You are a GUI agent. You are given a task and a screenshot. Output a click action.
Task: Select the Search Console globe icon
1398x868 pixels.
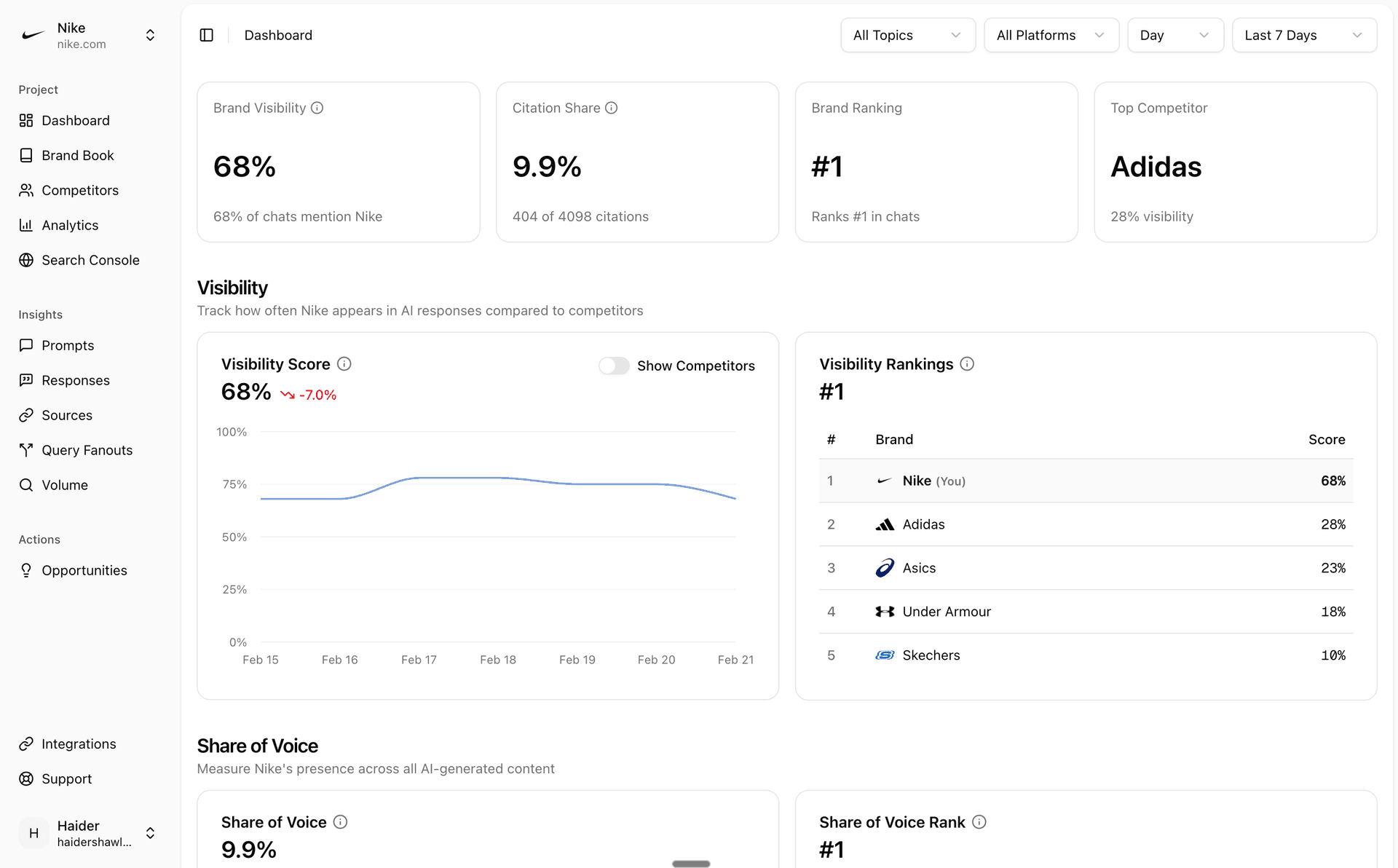26,260
